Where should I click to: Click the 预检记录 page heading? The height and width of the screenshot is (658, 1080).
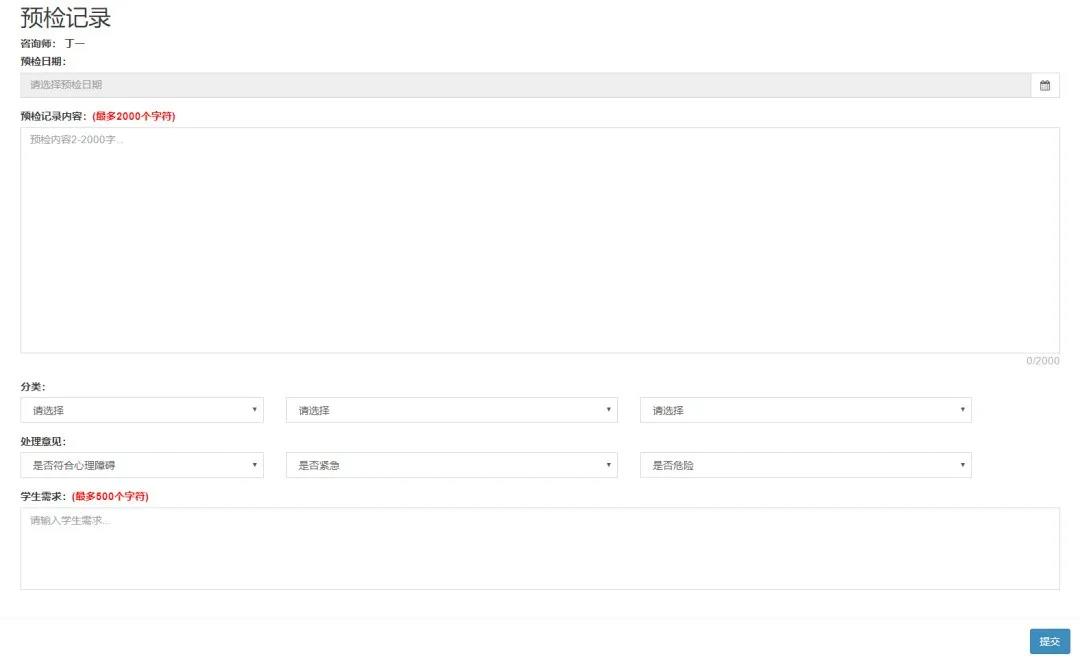click(66, 18)
